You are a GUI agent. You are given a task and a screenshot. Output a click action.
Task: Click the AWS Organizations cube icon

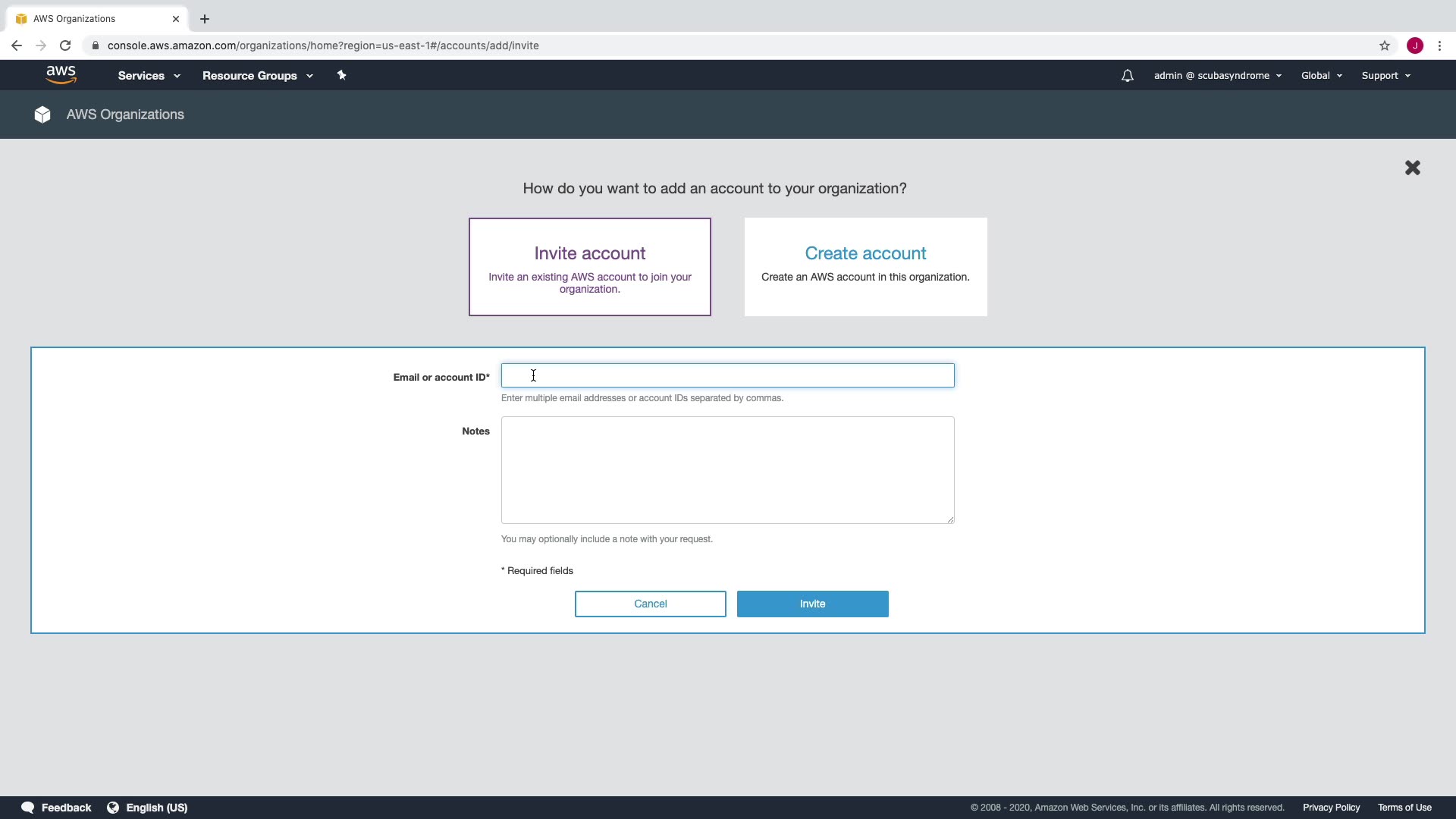pos(42,115)
